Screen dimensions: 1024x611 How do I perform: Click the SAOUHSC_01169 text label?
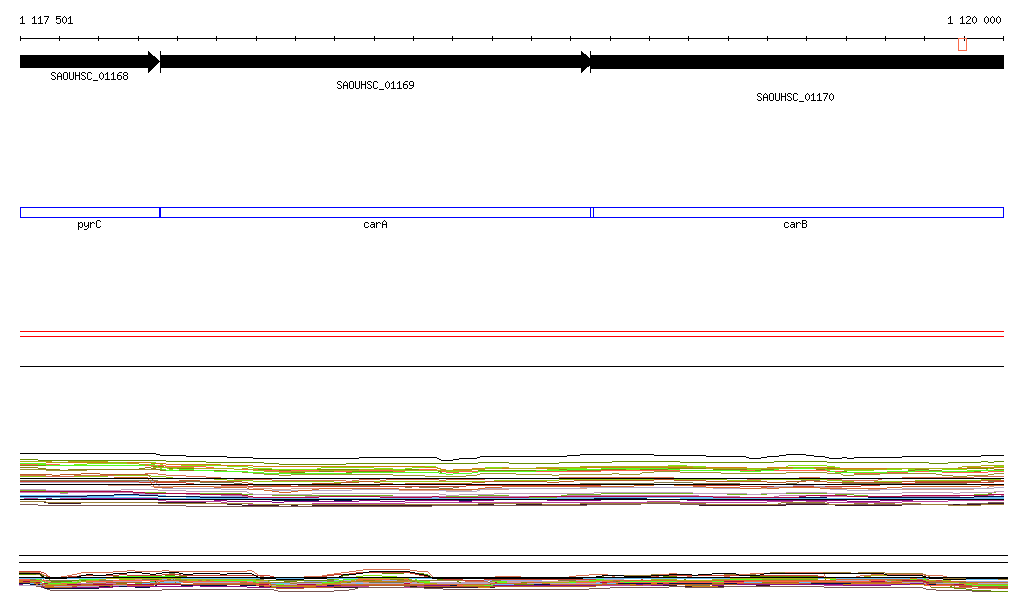coord(375,86)
